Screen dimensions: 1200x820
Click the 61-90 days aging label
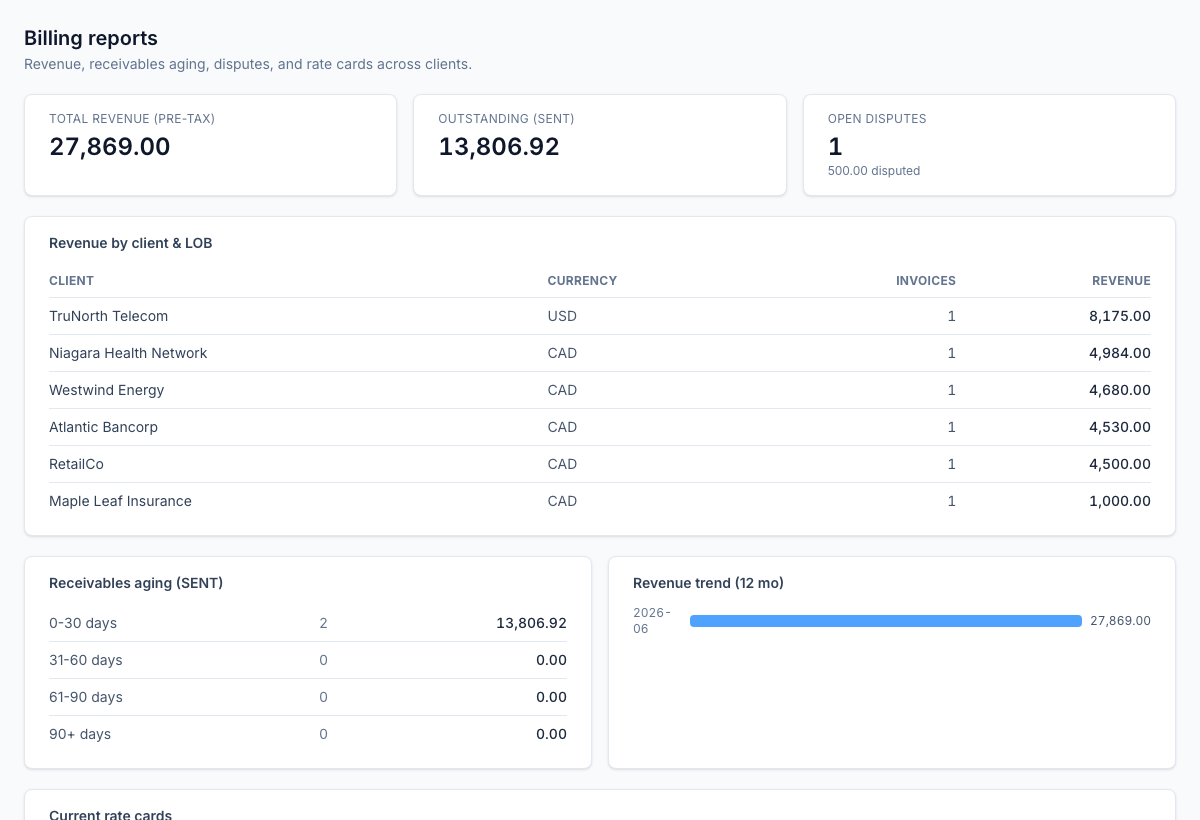(86, 697)
